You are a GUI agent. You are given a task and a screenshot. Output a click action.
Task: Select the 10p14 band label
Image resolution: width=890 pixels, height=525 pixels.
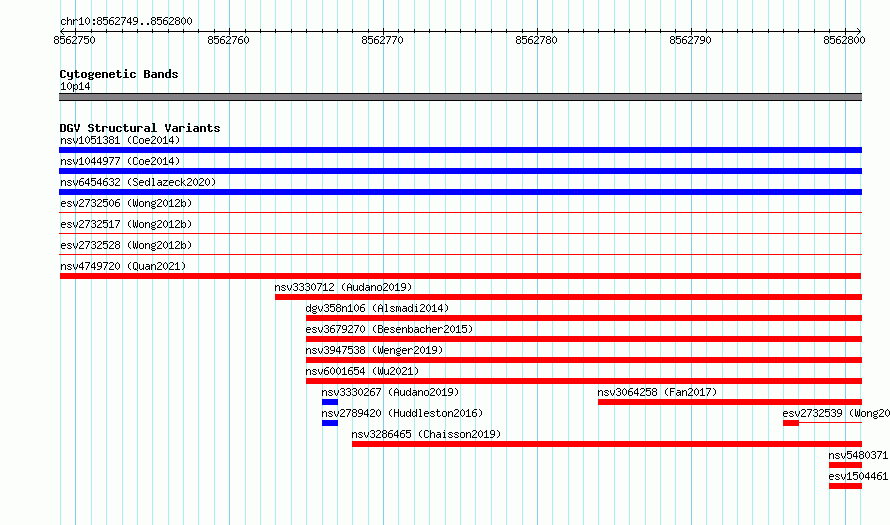pyautogui.click(x=75, y=86)
